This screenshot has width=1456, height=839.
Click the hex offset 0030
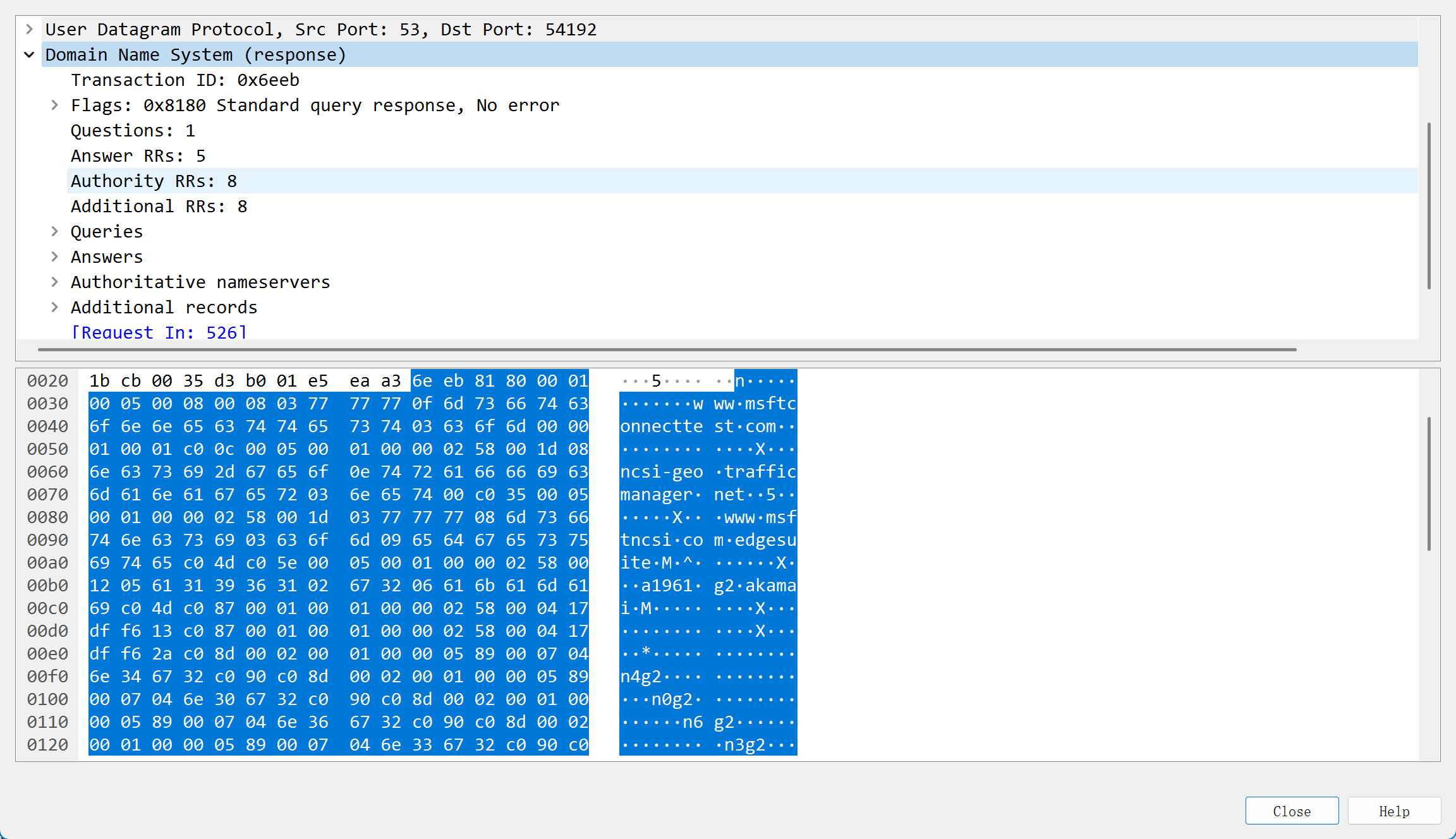point(47,403)
